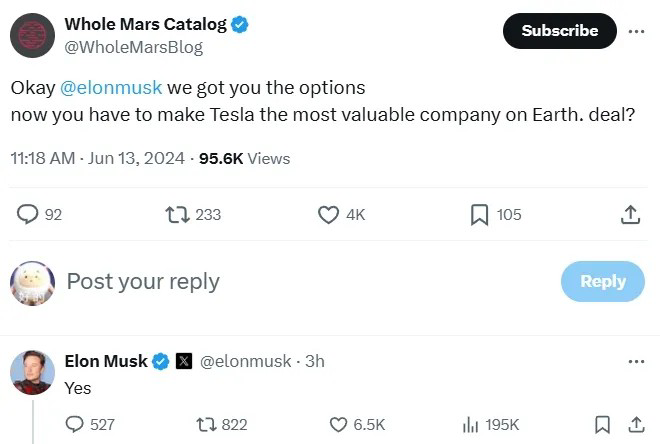
Task: Like the Whole Mars Catalog post
Action: 328,214
